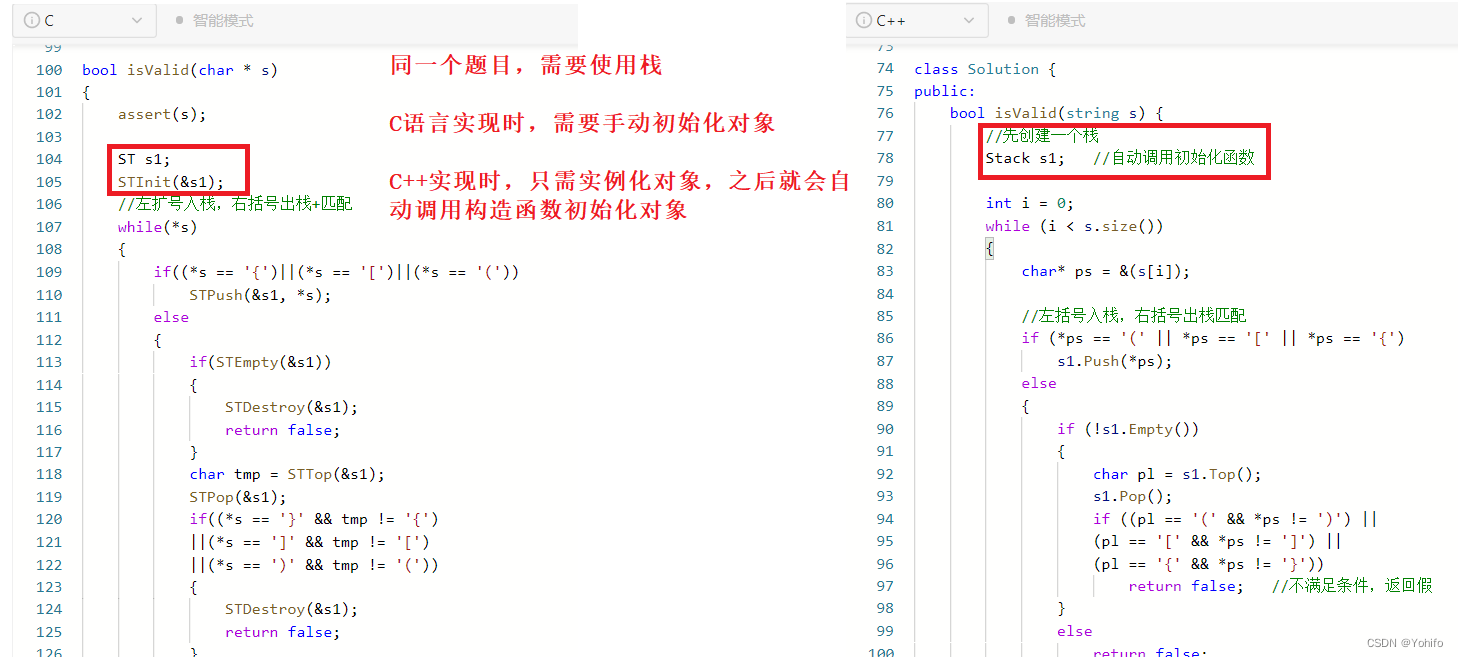Click the 'STPush(&s1, *s);' line
Screen dimensions: 1458x657
click(x=260, y=295)
